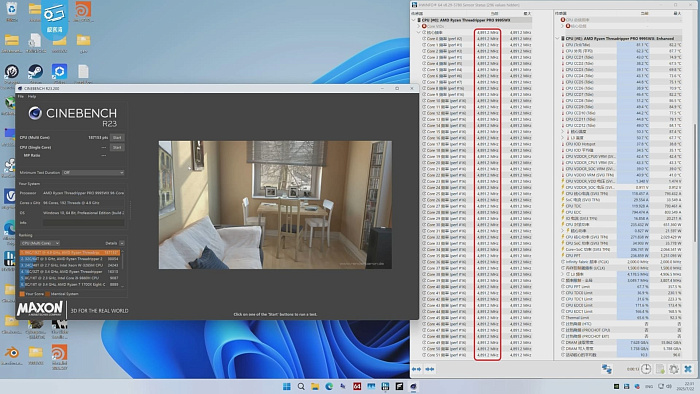Click HWiNFO clock reset timer icon
Image resolution: width=700 pixels, height=394 pixels.
click(x=646, y=369)
